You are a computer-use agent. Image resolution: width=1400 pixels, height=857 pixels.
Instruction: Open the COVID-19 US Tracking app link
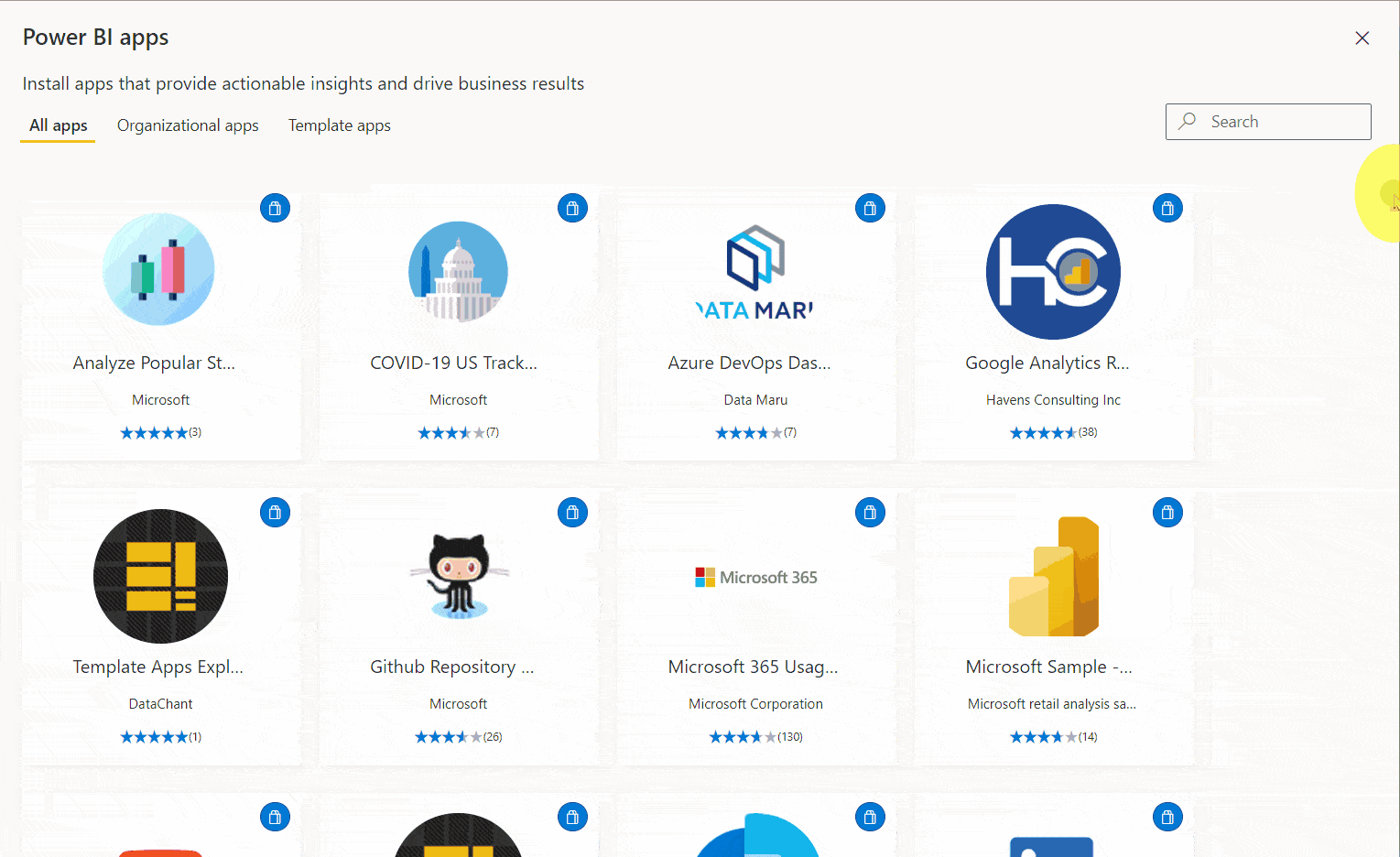[x=453, y=363]
